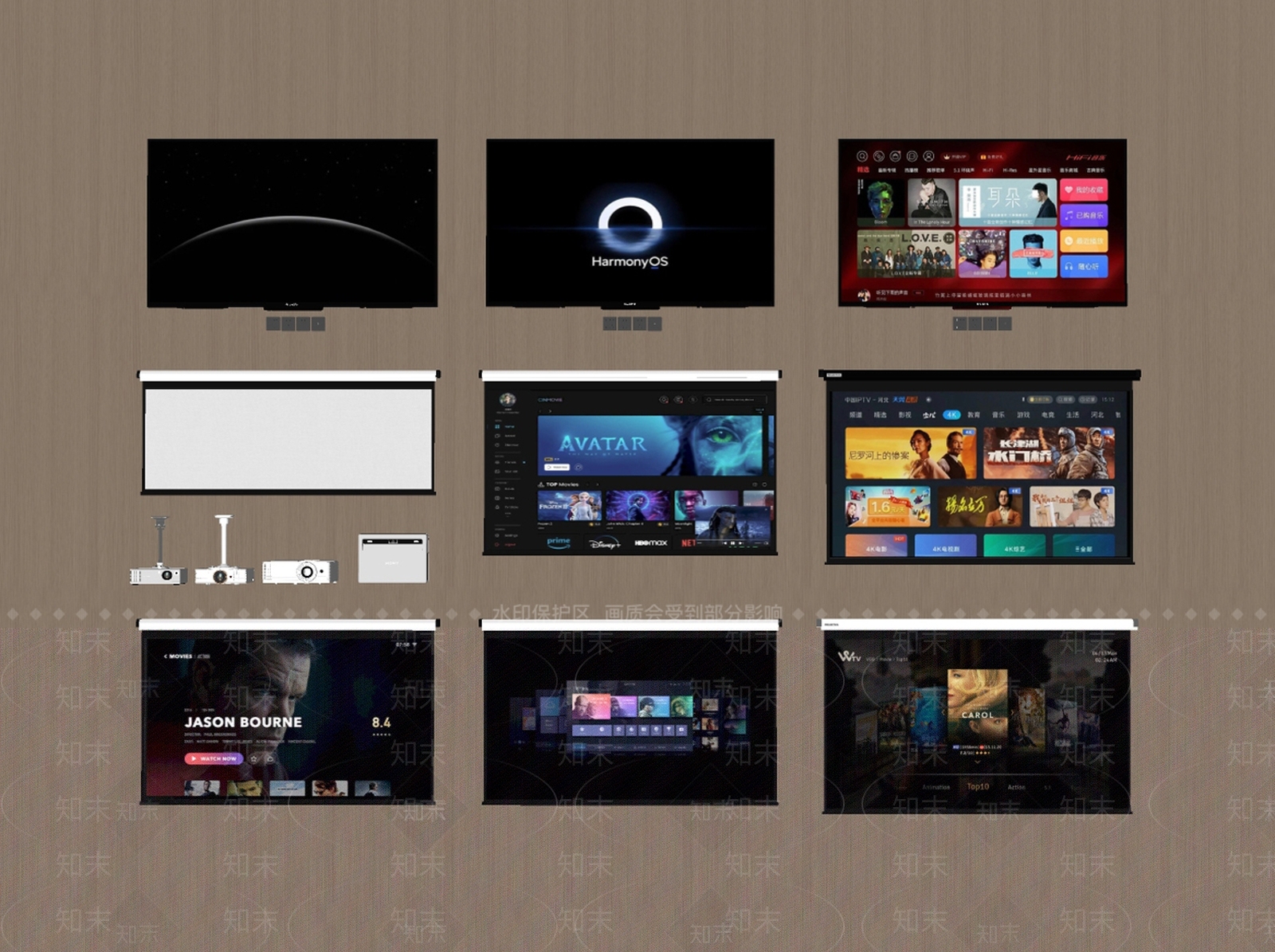Click the Watch Now button under Jason Bourne
Image resolution: width=1275 pixels, height=952 pixels.
[214, 758]
